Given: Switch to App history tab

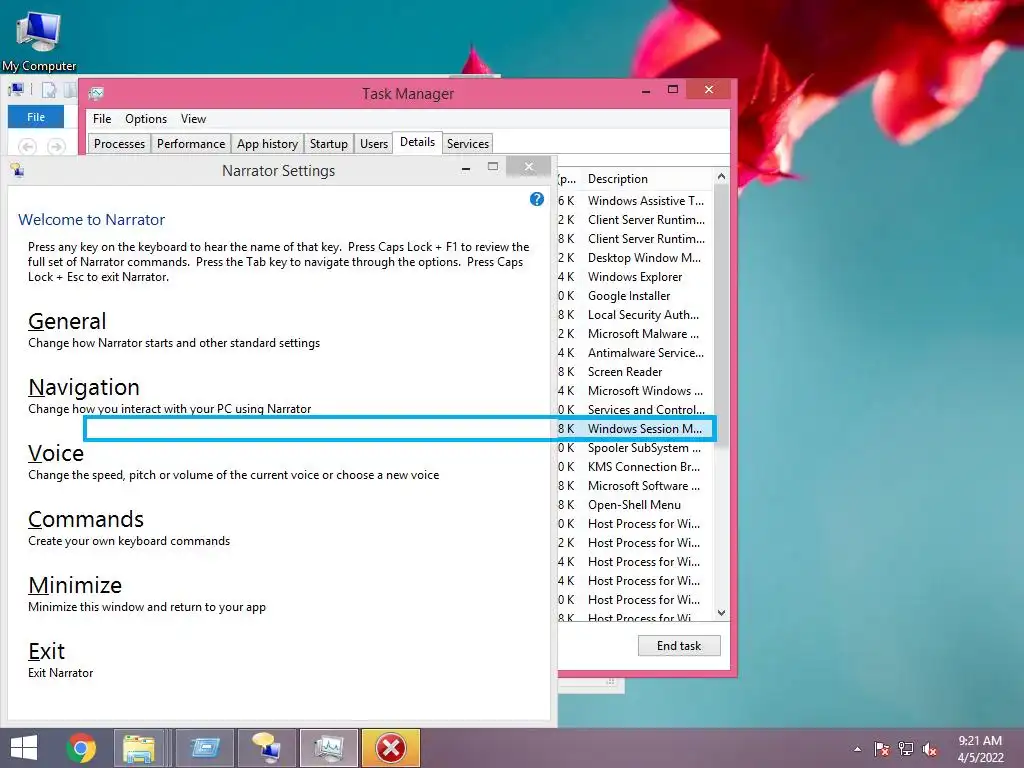Looking at the screenshot, I should pos(267,144).
